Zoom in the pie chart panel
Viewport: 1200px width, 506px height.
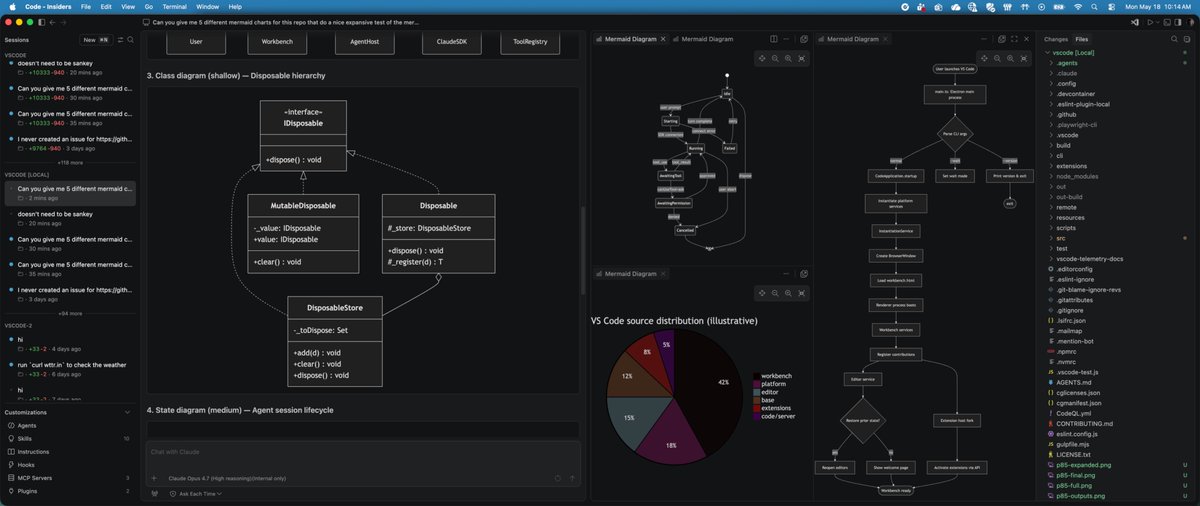click(x=788, y=293)
